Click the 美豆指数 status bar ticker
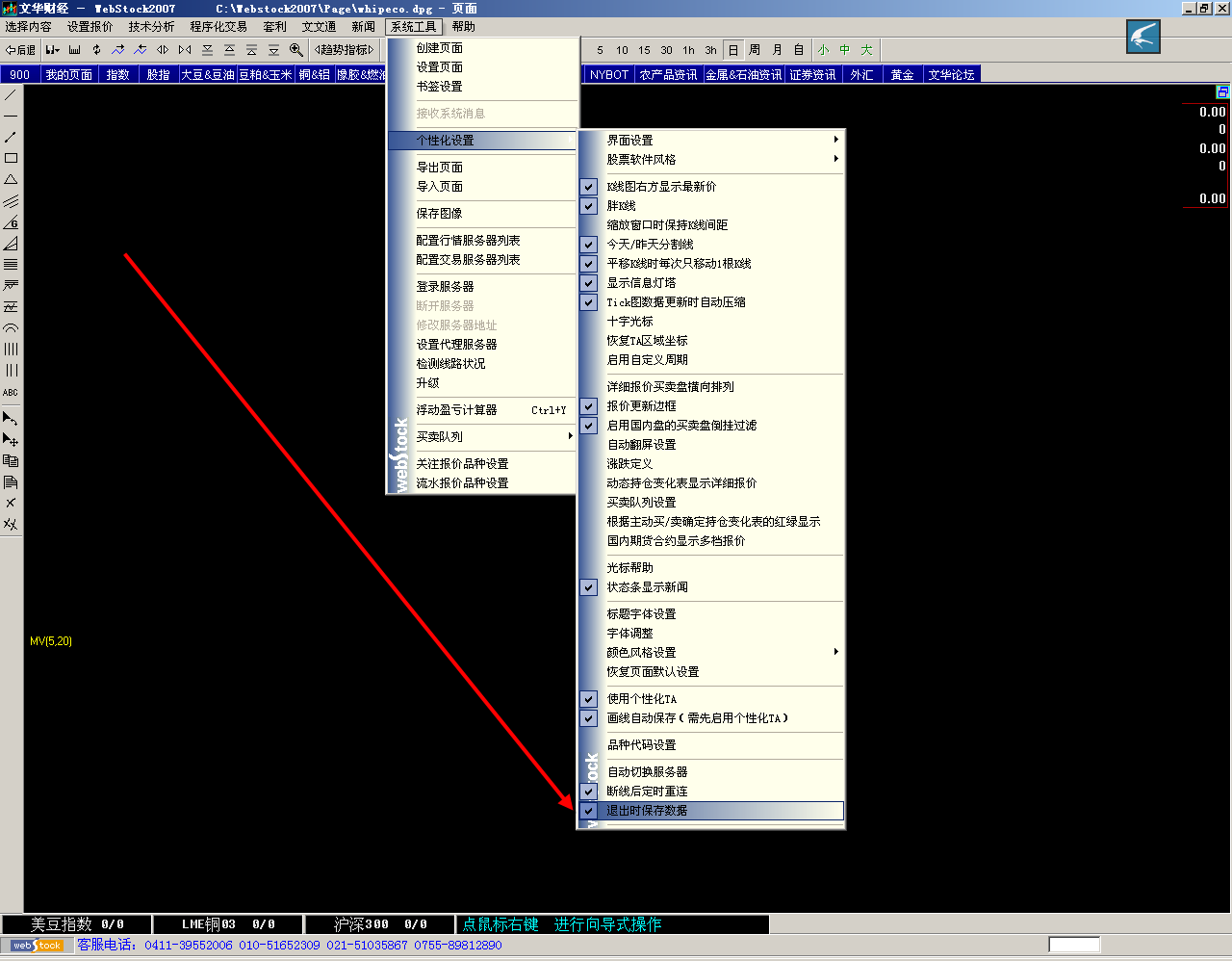The height and width of the screenshot is (961, 1232). point(77,924)
